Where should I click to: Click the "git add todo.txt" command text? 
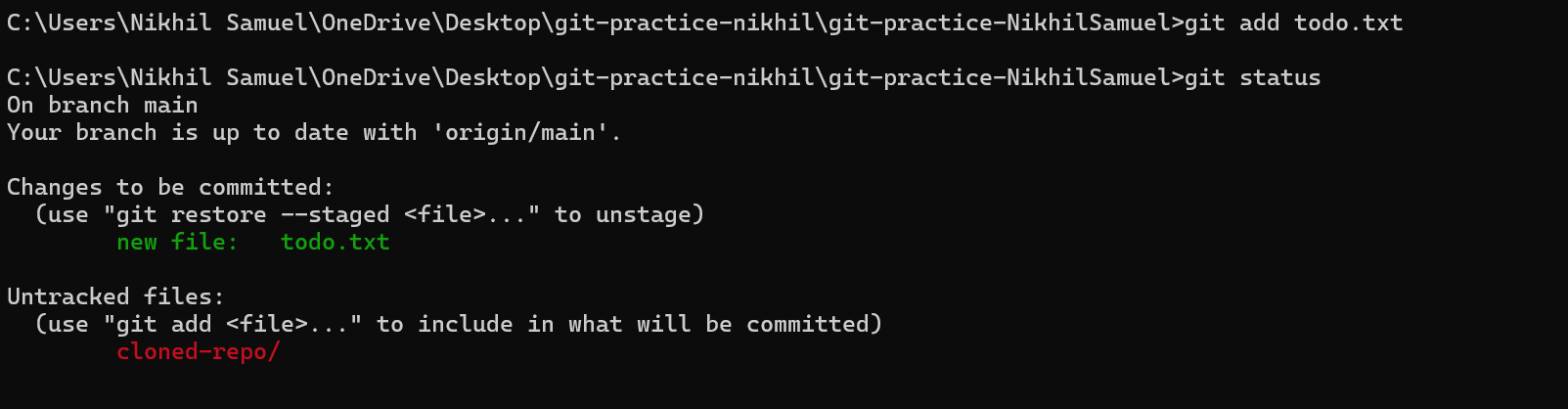[x=1293, y=23]
